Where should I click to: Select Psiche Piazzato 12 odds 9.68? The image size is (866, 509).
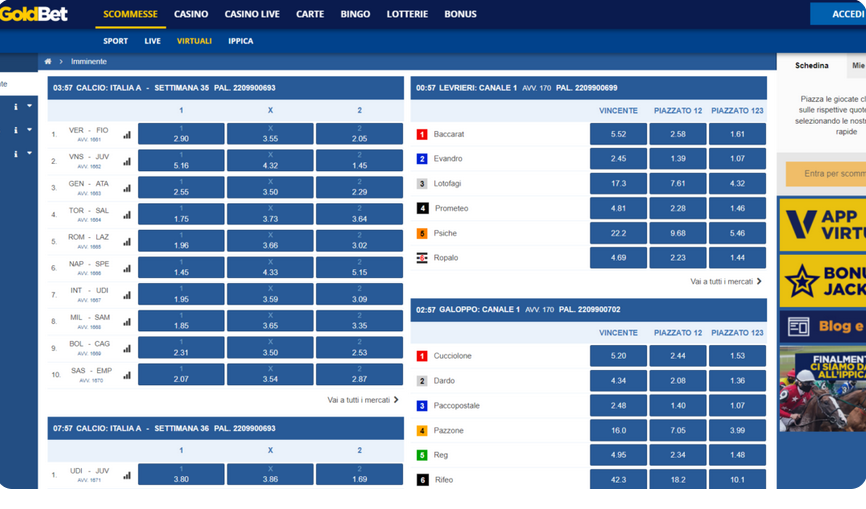point(678,233)
